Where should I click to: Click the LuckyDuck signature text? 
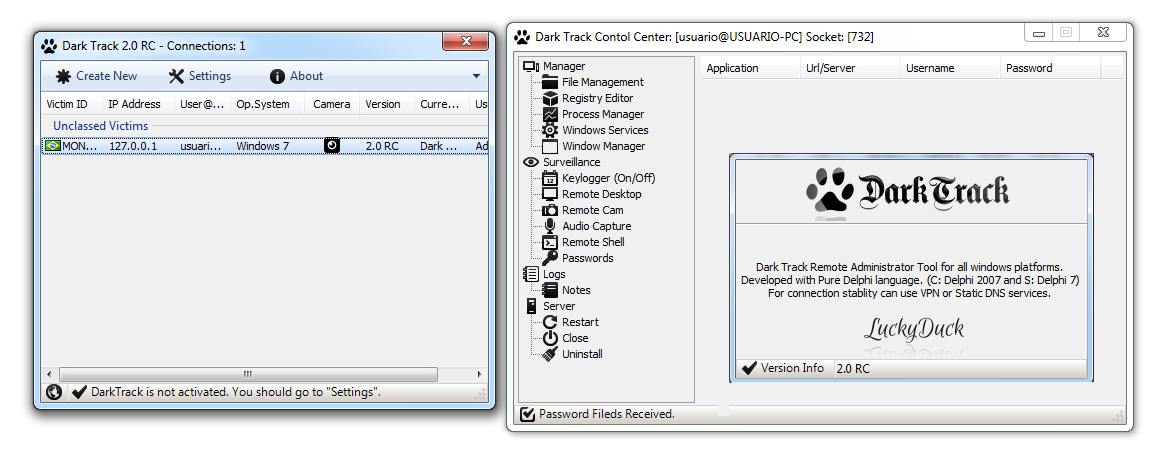[x=914, y=328]
